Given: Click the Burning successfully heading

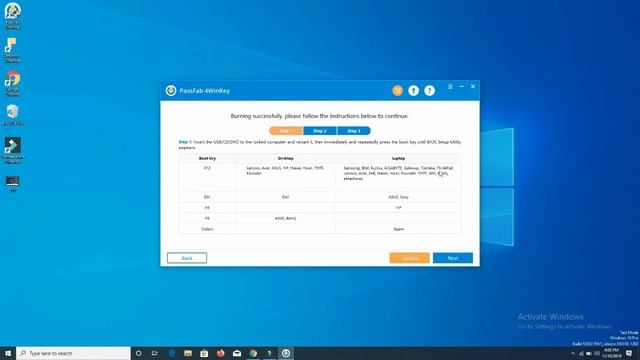Looking at the screenshot, I should pyautogui.click(x=320, y=116).
